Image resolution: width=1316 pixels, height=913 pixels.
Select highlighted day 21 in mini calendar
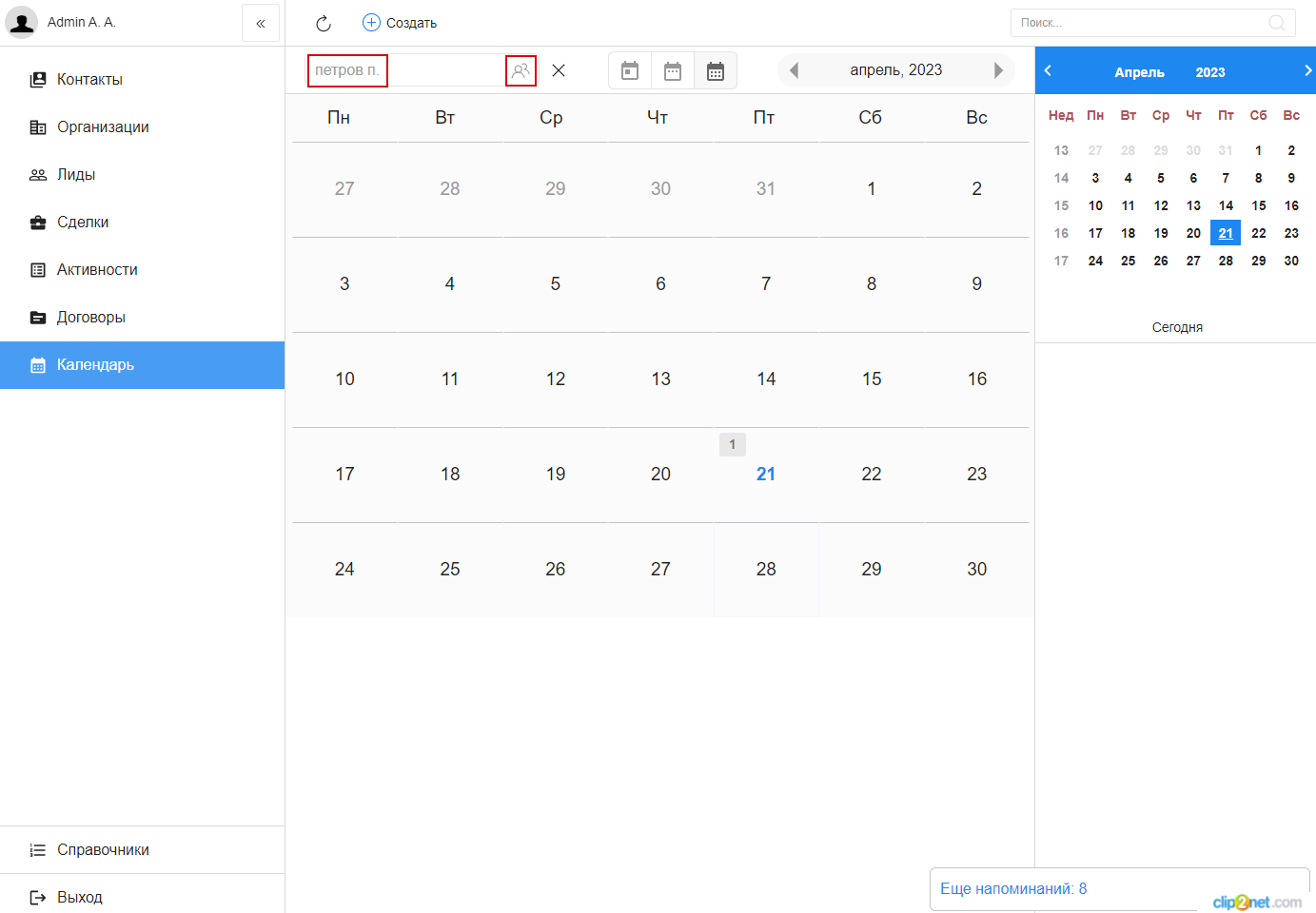coord(1226,233)
